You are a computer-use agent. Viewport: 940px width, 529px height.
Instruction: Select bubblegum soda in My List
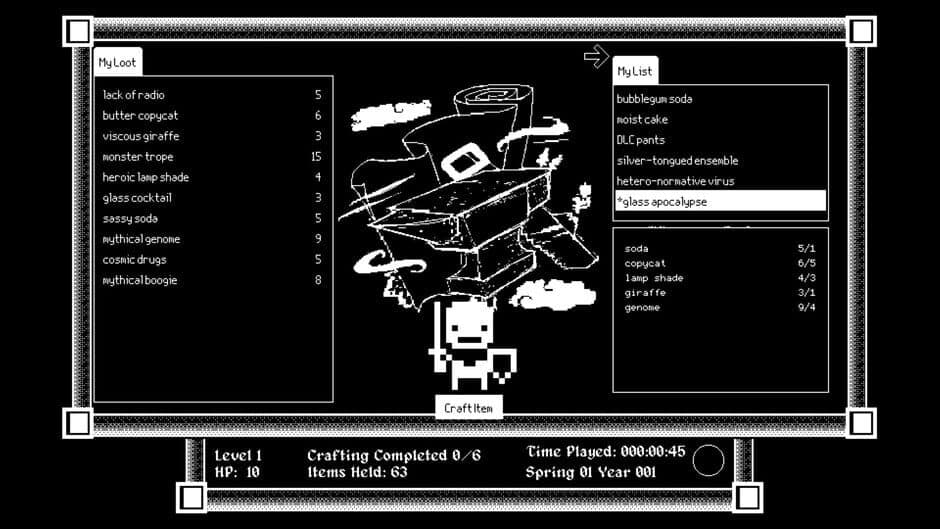pos(721,99)
